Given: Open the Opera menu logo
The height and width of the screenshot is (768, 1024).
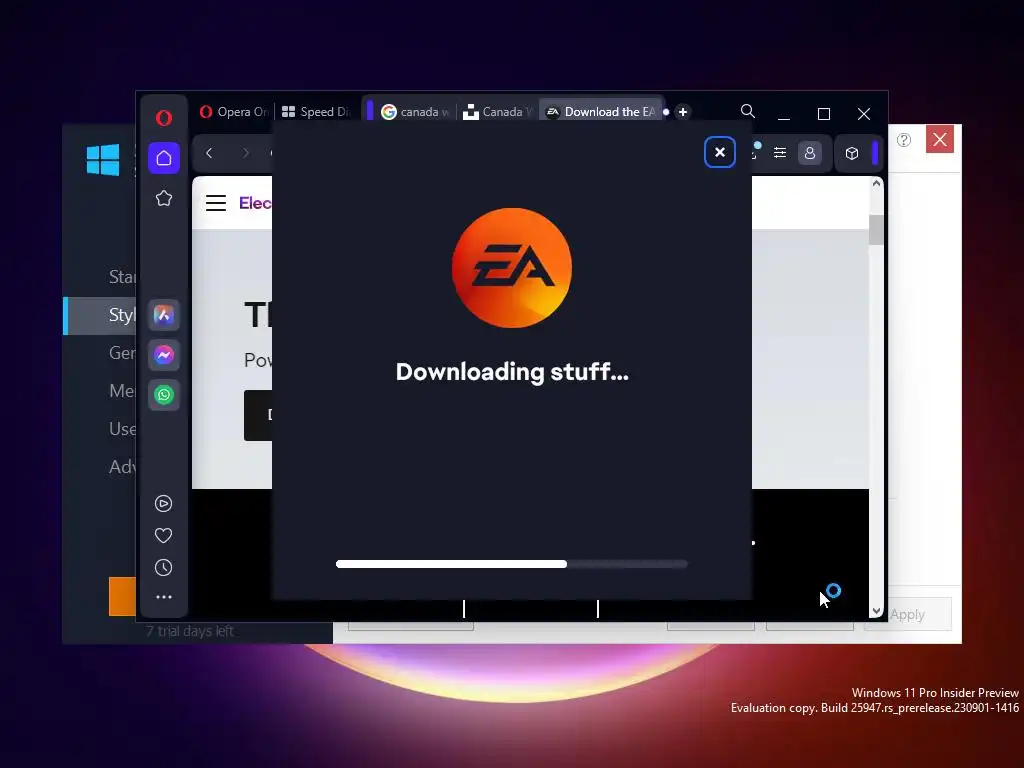Looking at the screenshot, I should 164,118.
